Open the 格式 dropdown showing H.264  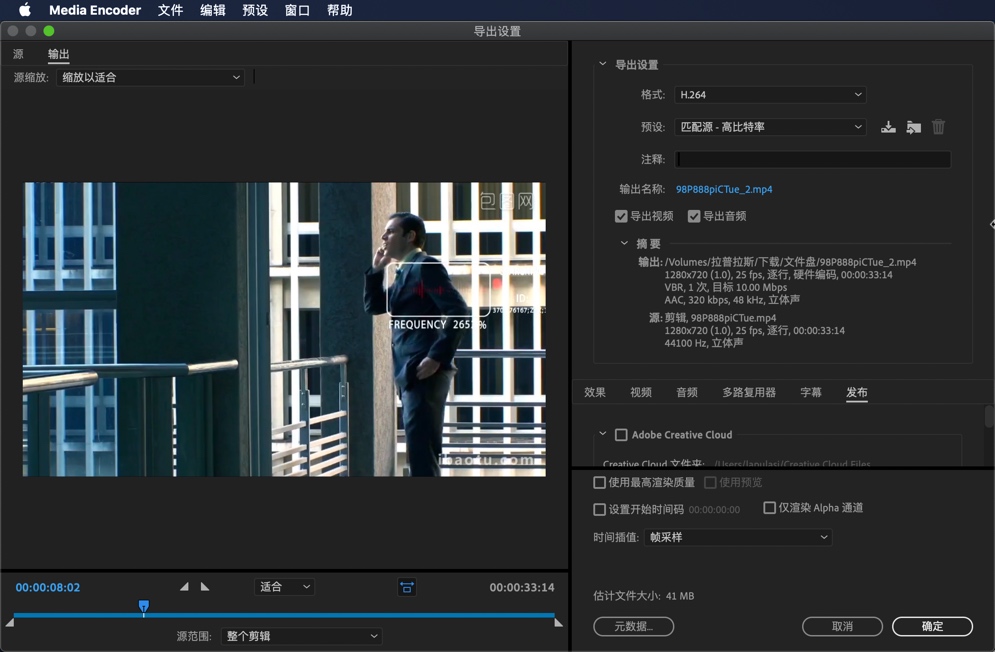[x=769, y=94]
